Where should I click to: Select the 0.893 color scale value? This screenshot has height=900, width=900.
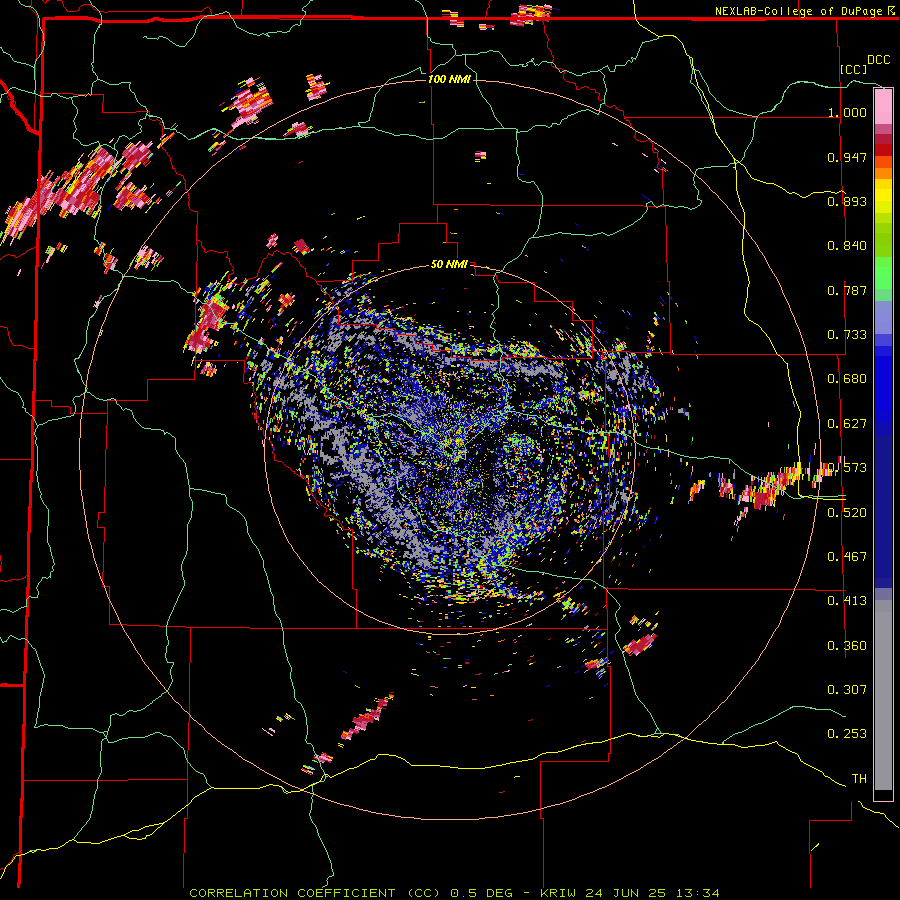847,201
